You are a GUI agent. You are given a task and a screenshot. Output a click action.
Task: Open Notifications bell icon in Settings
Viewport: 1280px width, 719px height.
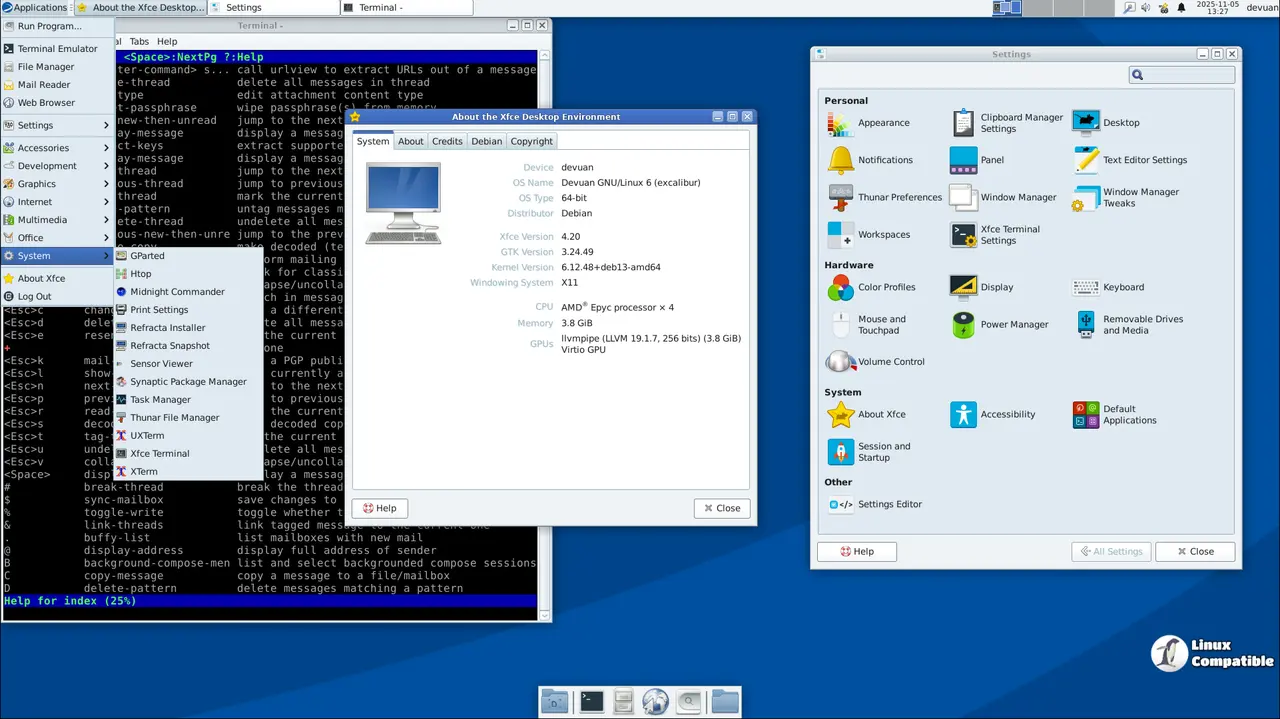point(841,160)
